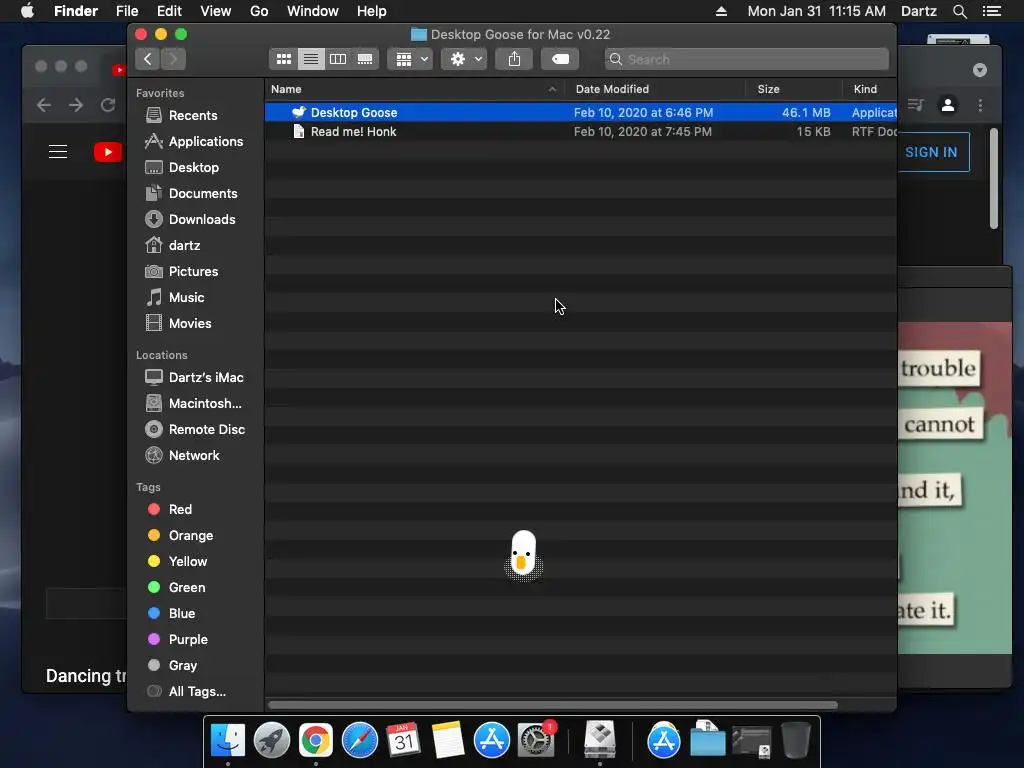This screenshot has width=1024, height=768.
Task: Click SIGN IN on the YouTube window
Action: [x=932, y=152]
